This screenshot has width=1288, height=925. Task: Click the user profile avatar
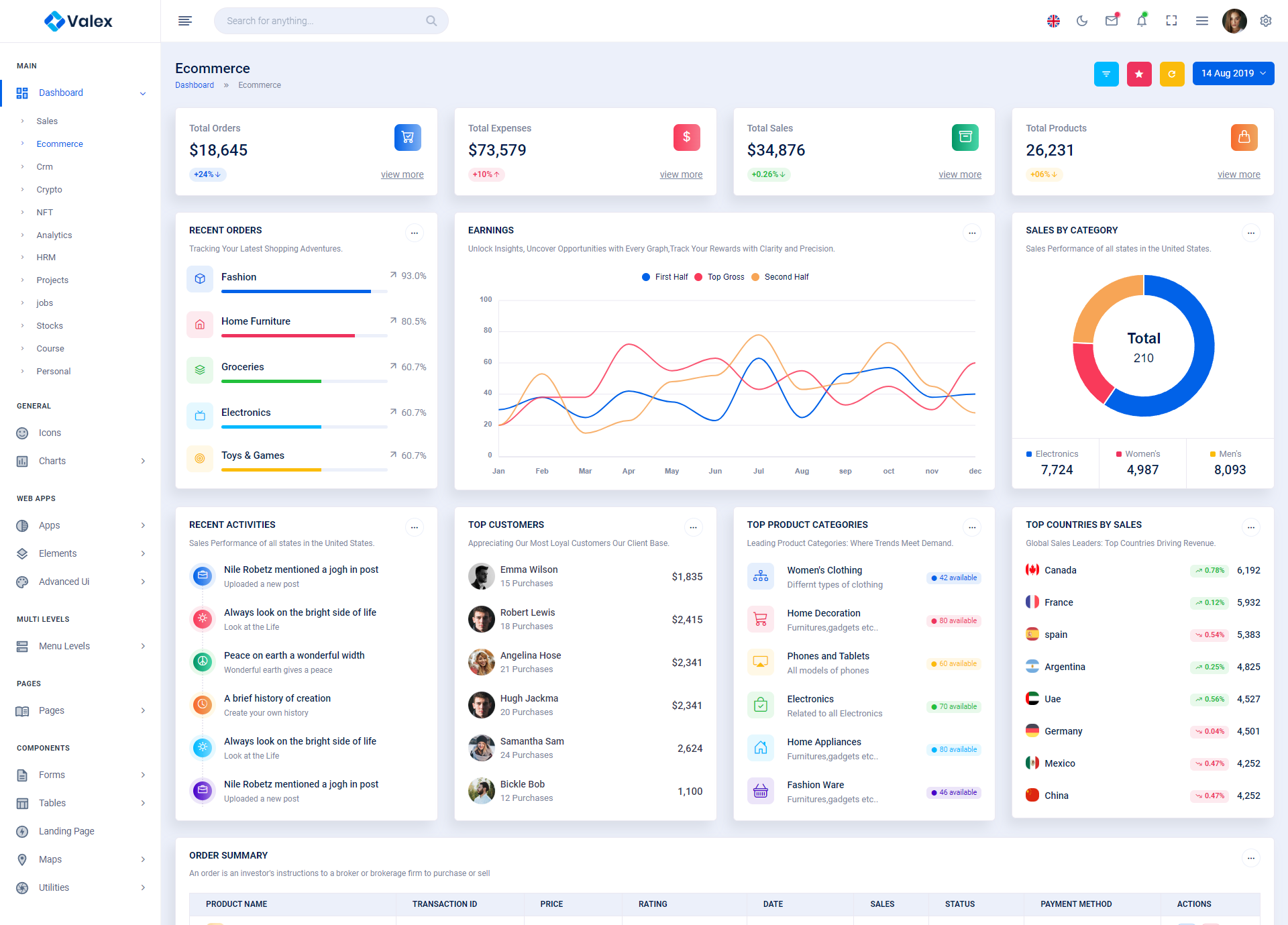coord(1234,21)
